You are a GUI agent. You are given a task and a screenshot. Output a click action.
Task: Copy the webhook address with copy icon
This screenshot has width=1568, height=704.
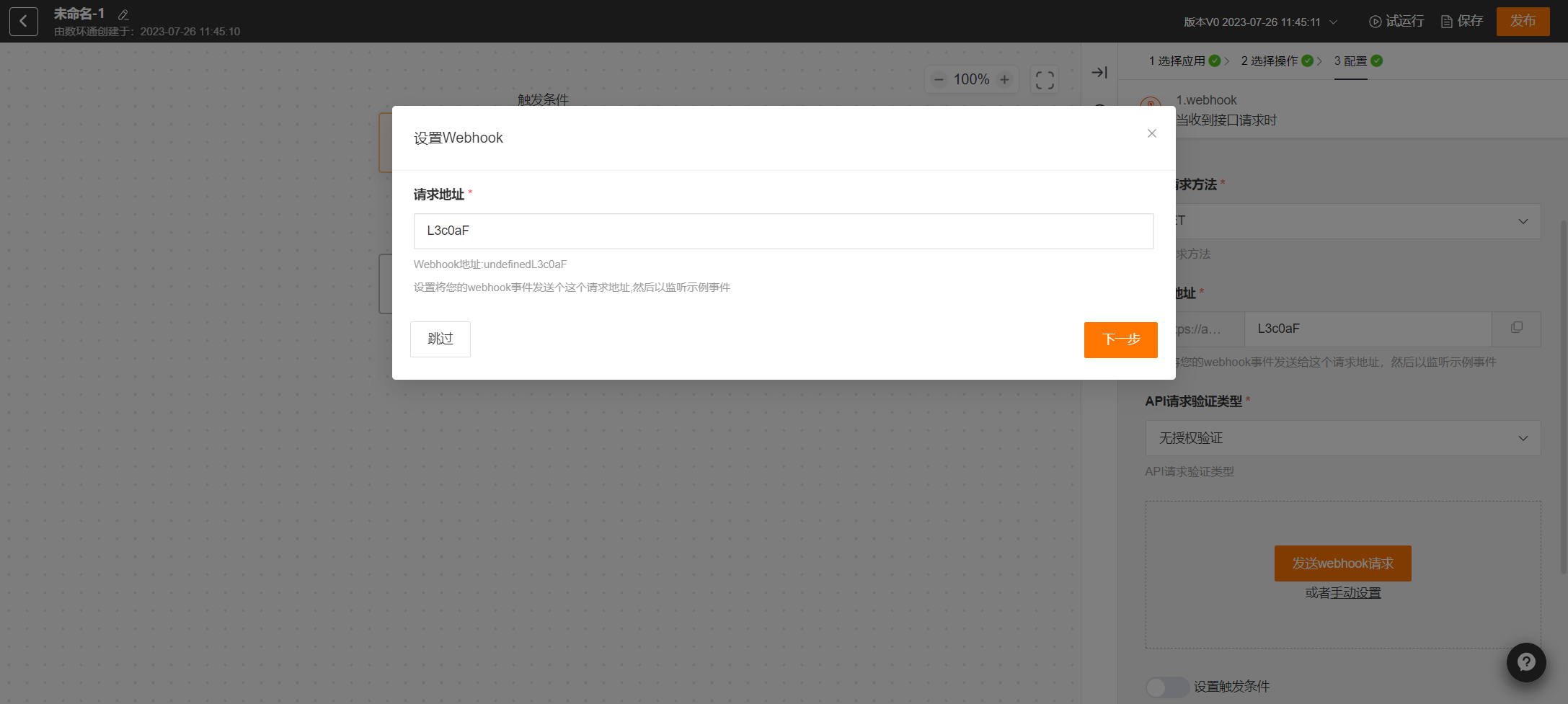[x=1517, y=328]
